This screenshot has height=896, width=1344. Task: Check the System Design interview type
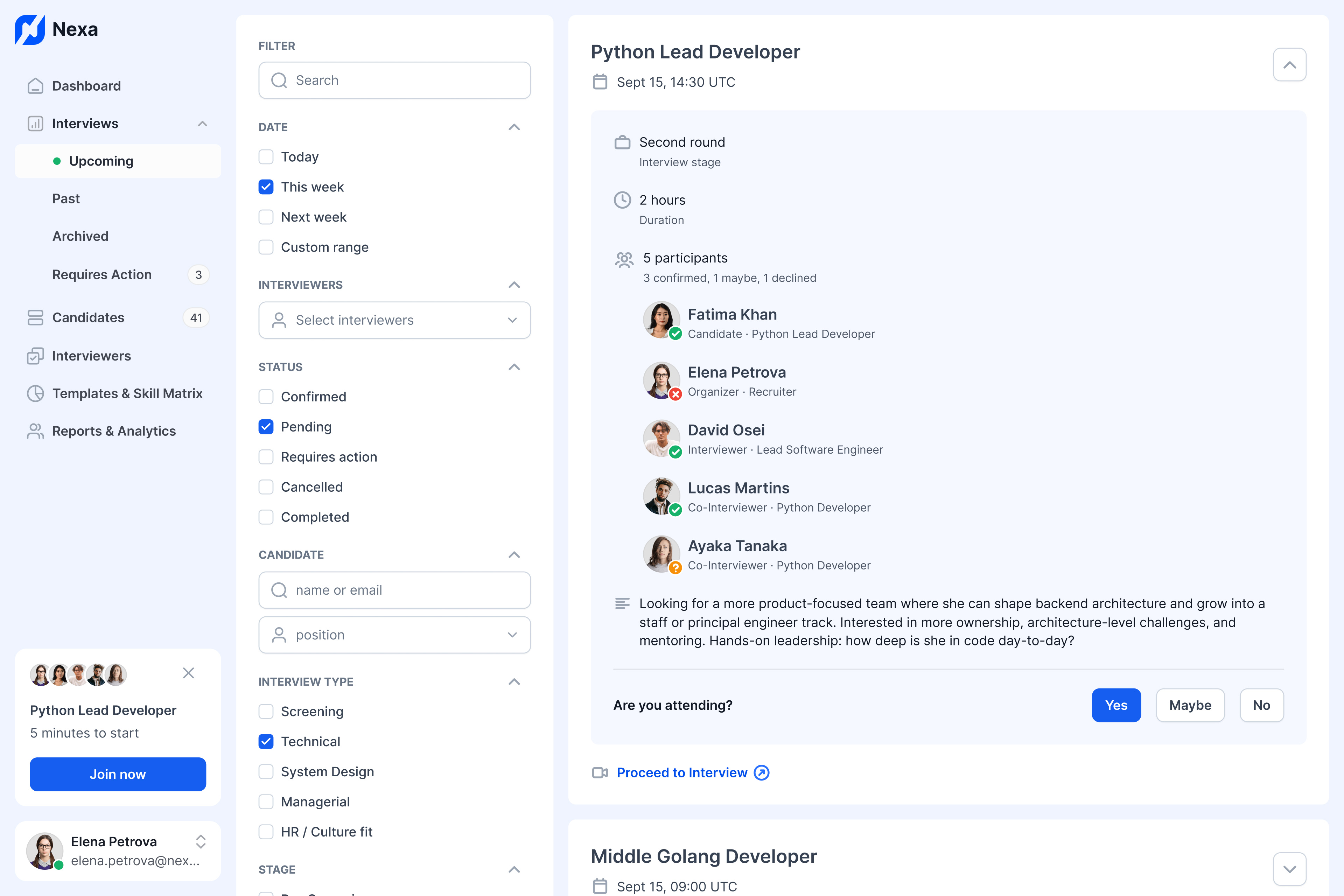click(266, 772)
